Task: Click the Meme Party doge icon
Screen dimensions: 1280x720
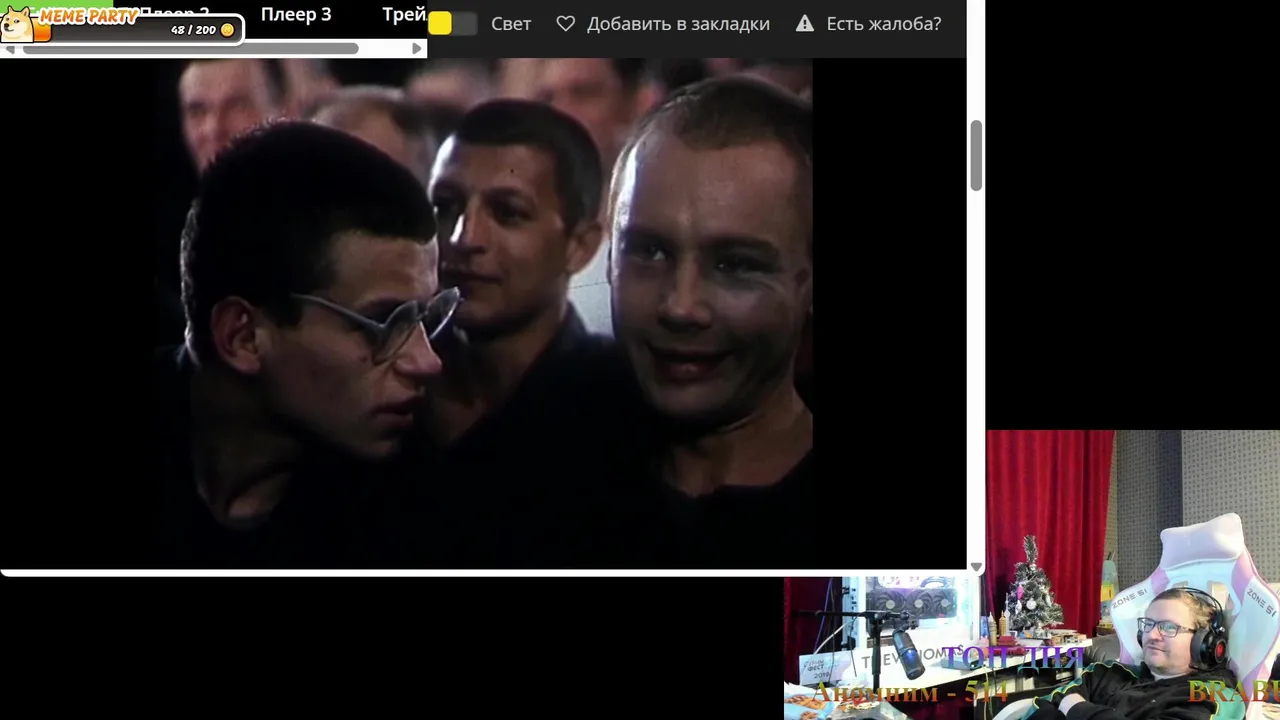Action: tap(17, 24)
